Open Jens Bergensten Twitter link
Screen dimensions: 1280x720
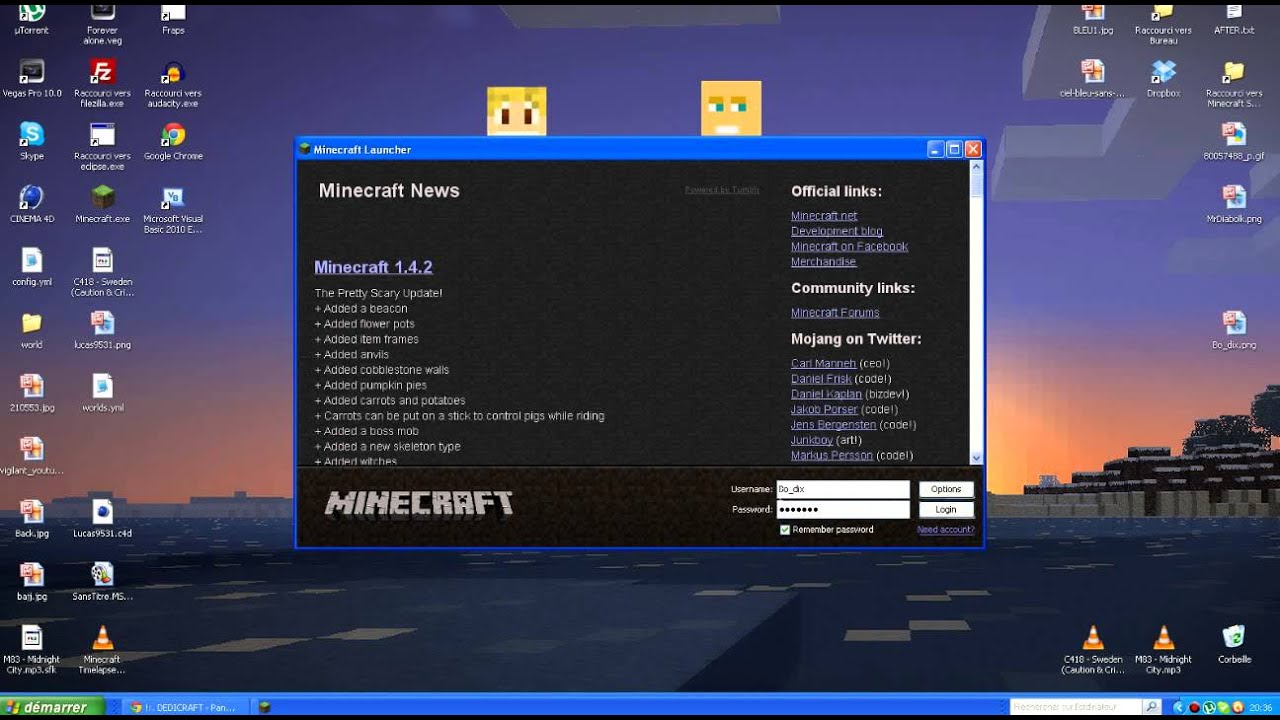(x=832, y=425)
